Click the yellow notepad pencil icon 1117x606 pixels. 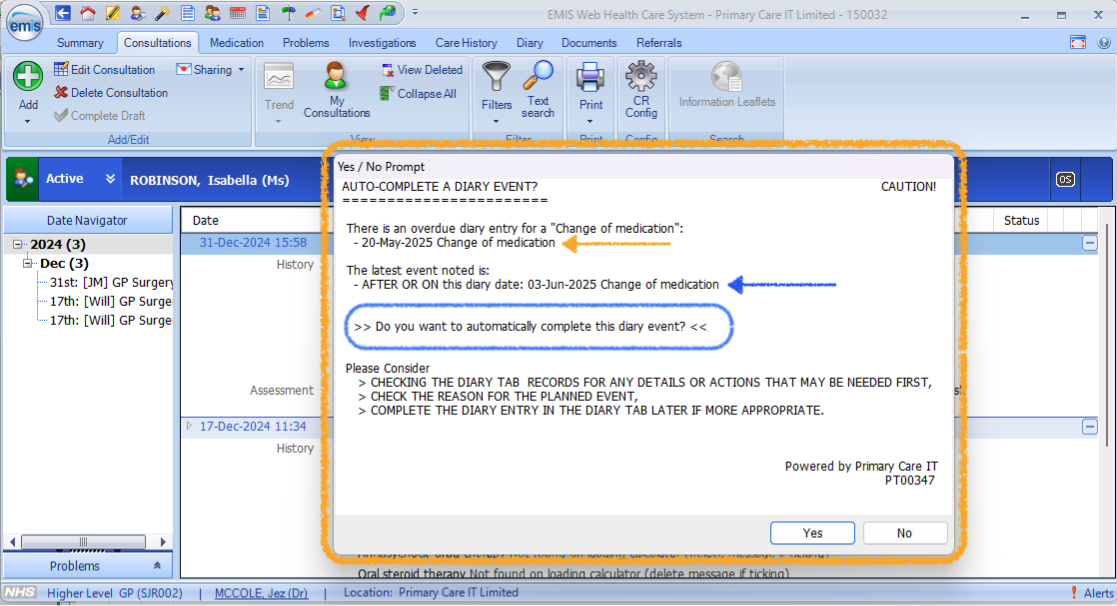coord(113,13)
